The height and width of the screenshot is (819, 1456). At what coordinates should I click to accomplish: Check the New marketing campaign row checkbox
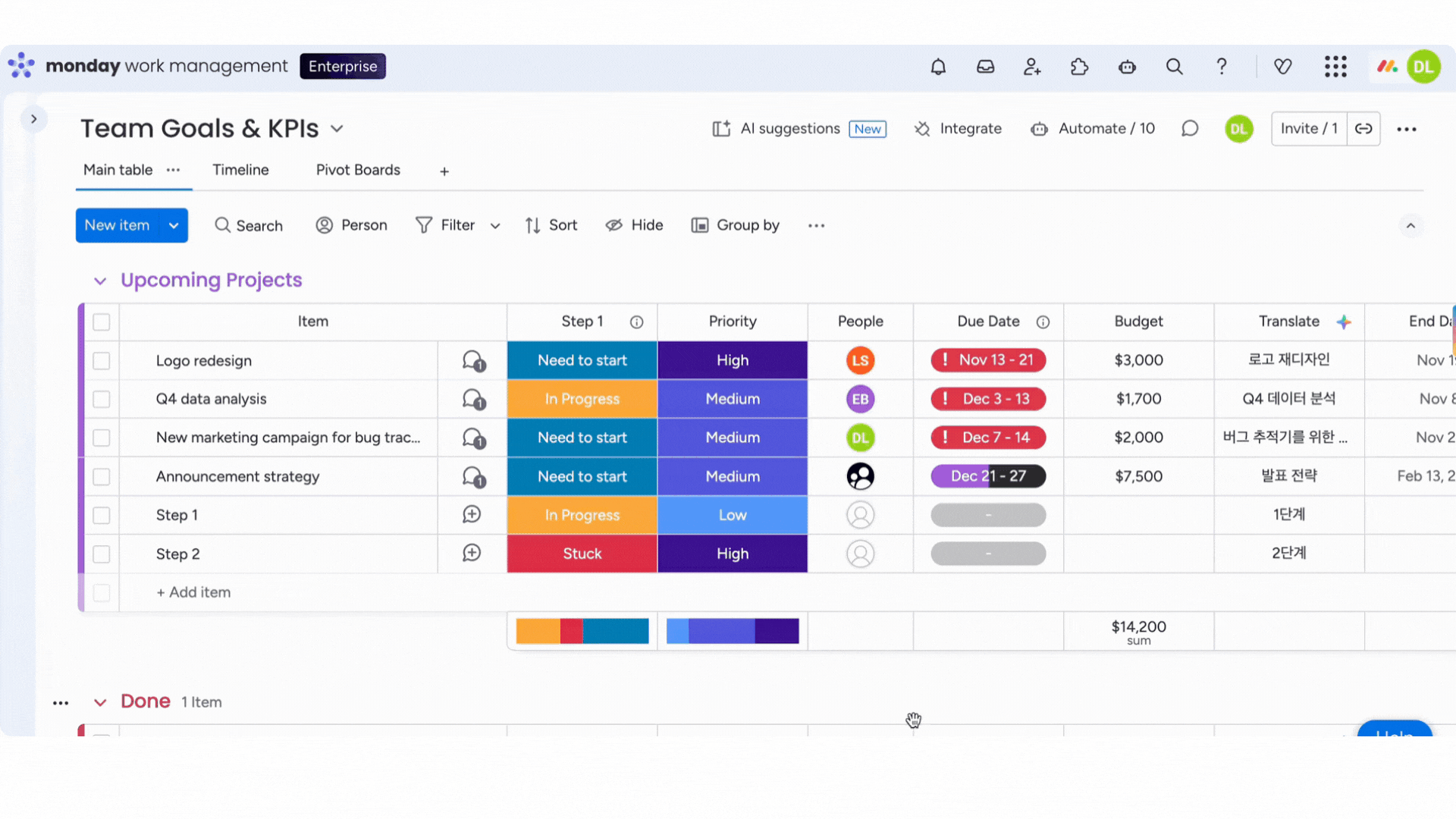pos(102,438)
